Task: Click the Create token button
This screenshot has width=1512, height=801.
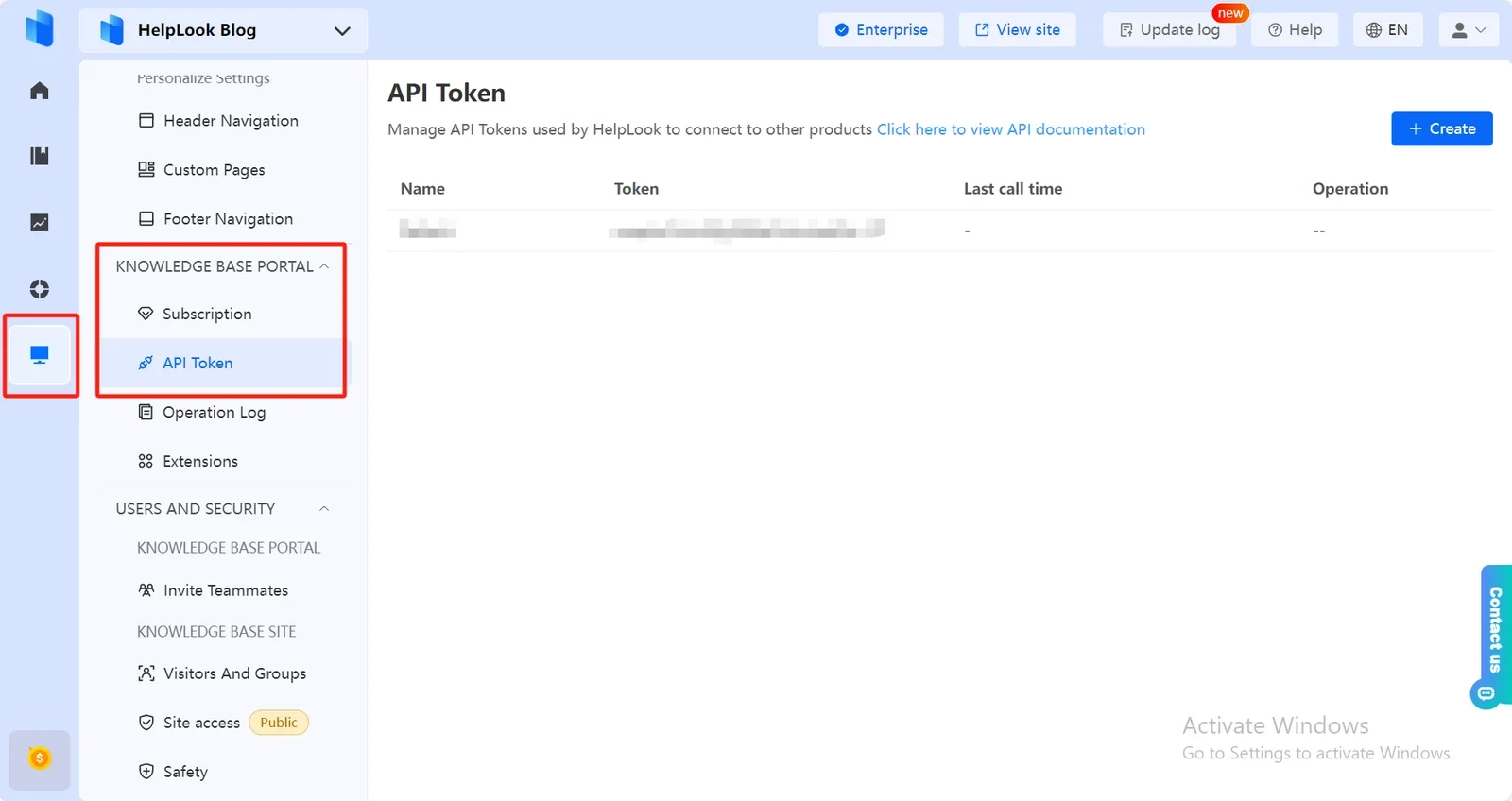Action: (x=1441, y=128)
